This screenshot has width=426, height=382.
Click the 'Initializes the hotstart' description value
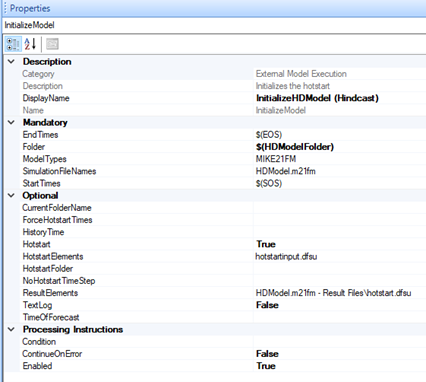(293, 86)
